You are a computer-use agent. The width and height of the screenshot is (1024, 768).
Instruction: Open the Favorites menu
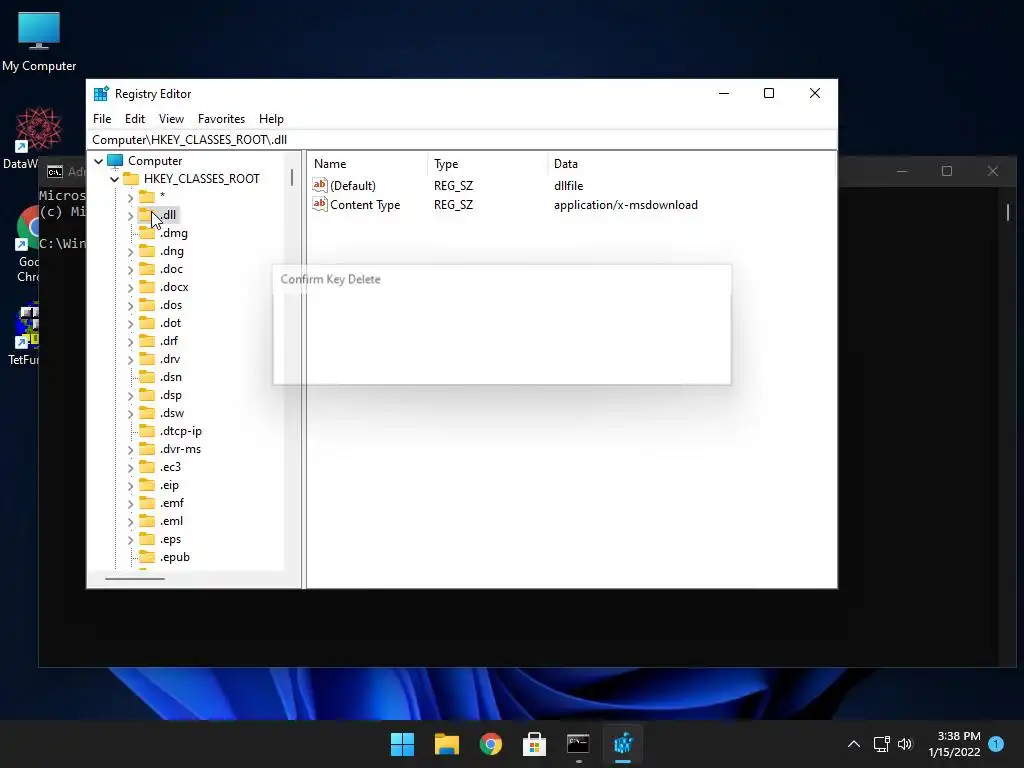[x=221, y=119]
